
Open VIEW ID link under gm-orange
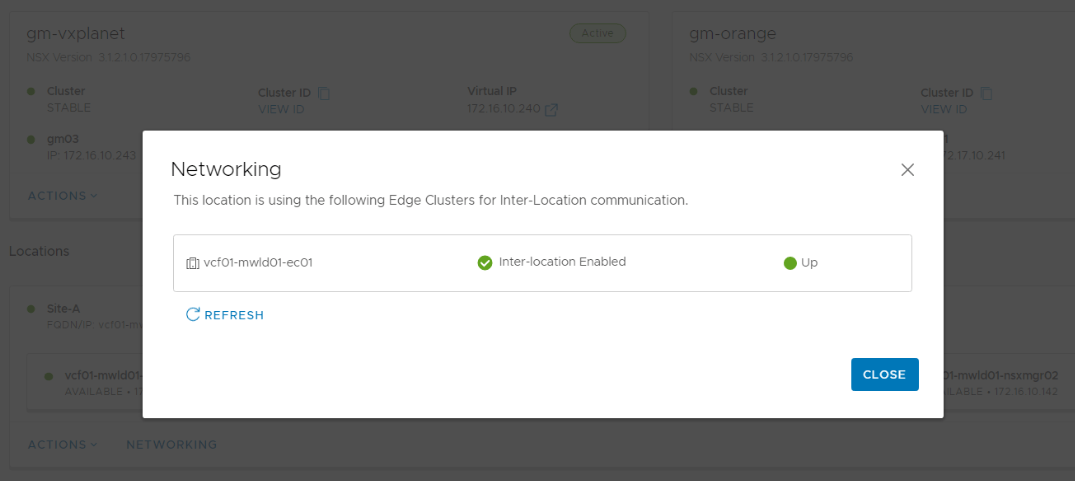click(944, 109)
